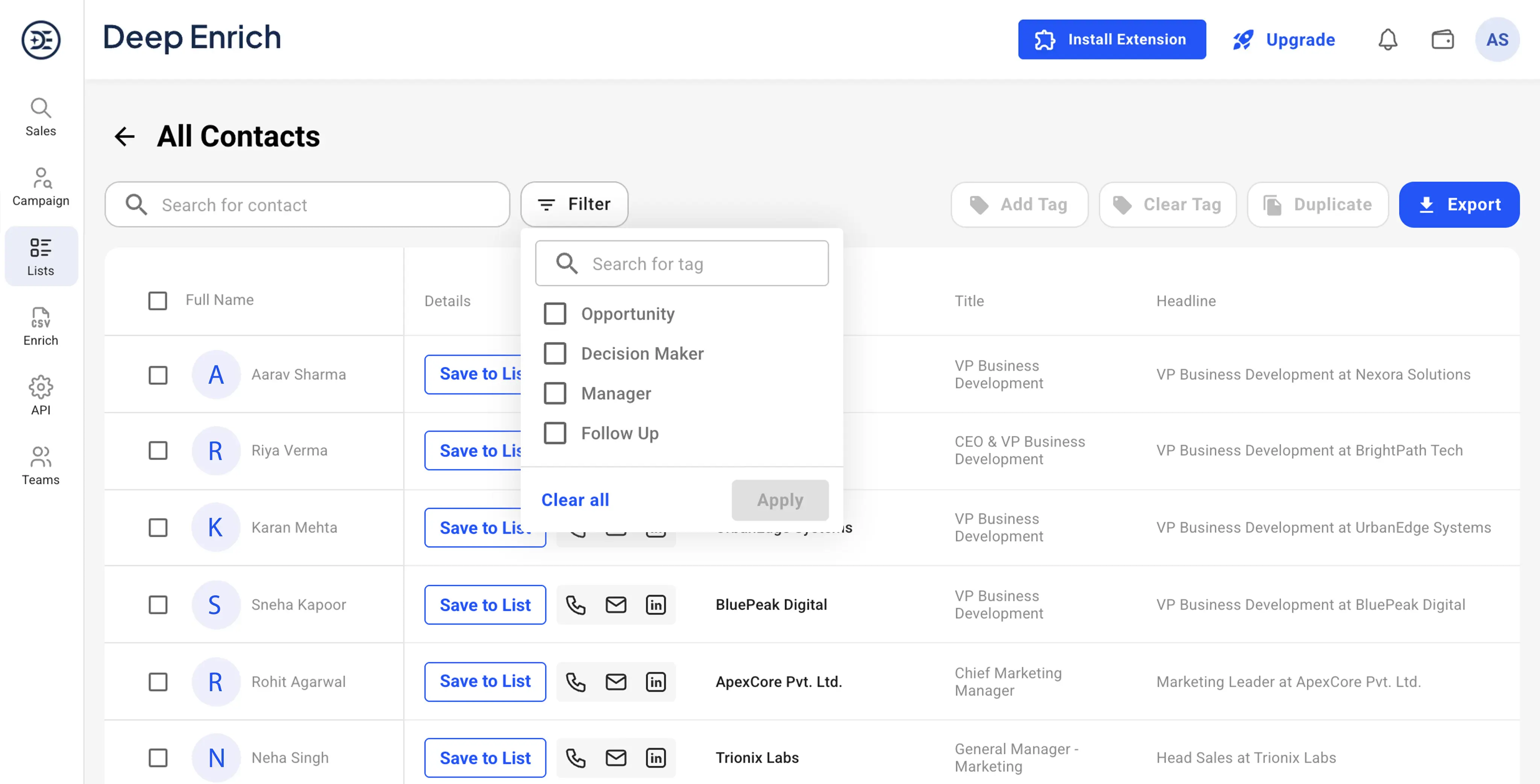The width and height of the screenshot is (1540, 784).
Task: Focus the Search for tag field
Action: pyautogui.click(x=682, y=263)
